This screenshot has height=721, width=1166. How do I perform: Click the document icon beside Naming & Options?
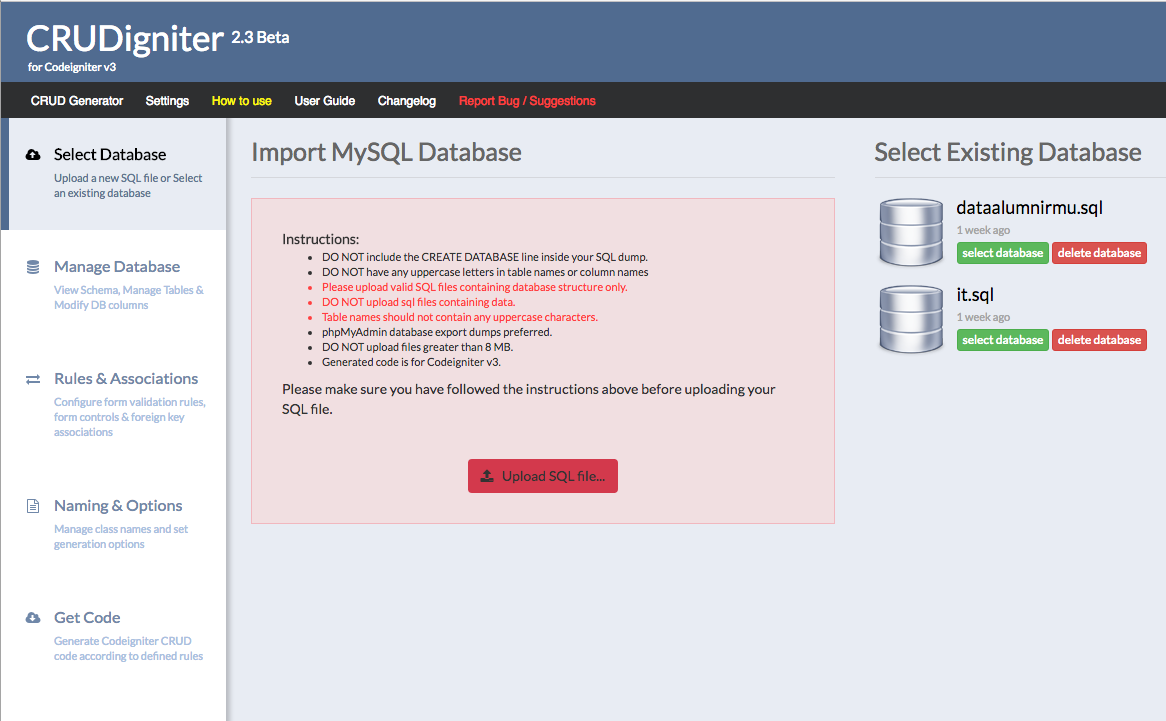point(33,506)
